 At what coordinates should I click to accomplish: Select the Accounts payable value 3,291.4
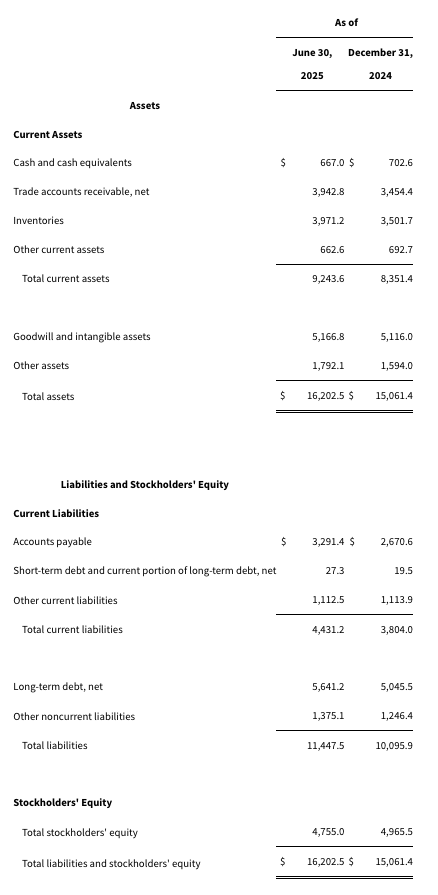[328, 542]
